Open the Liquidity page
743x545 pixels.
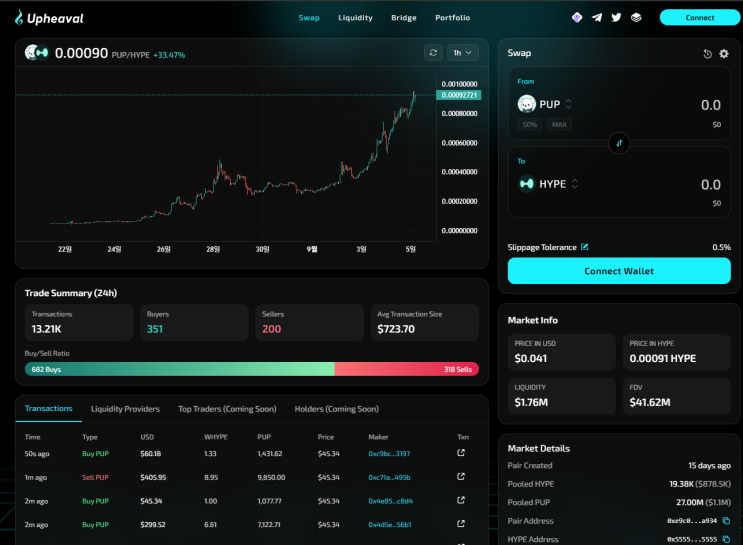(x=355, y=18)
